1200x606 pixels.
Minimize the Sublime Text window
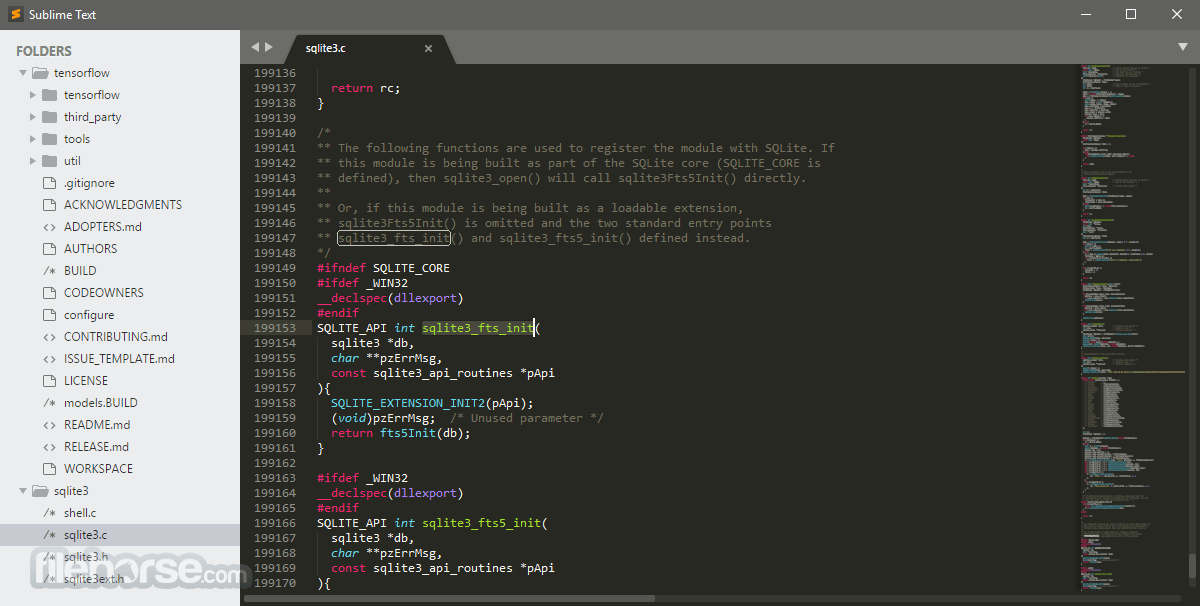1086,14
